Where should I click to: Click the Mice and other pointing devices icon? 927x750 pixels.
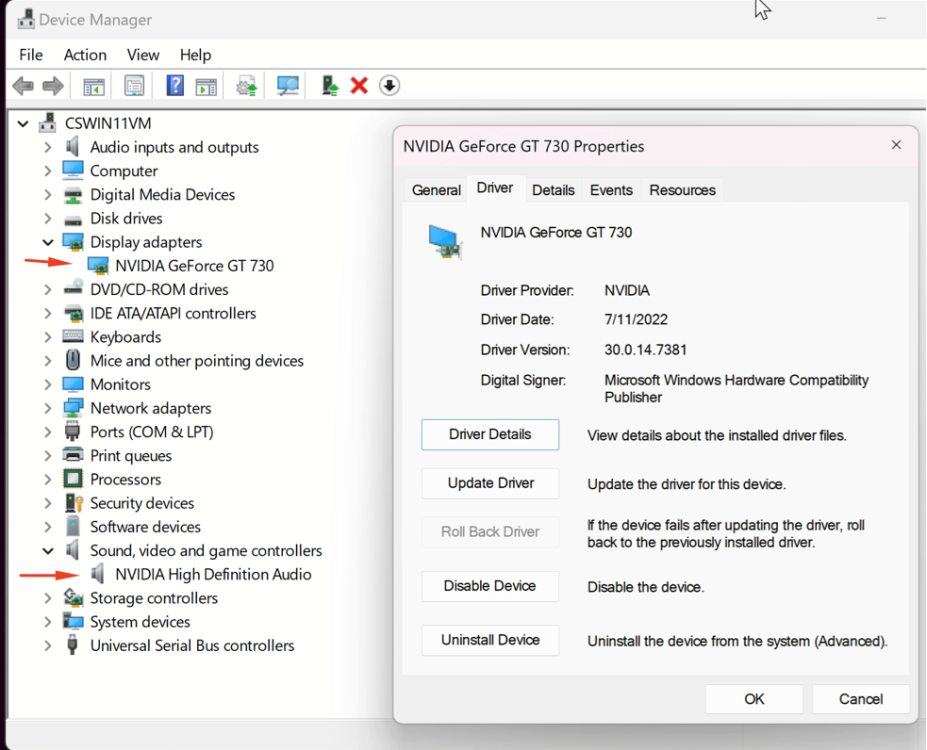pos(73,360)
